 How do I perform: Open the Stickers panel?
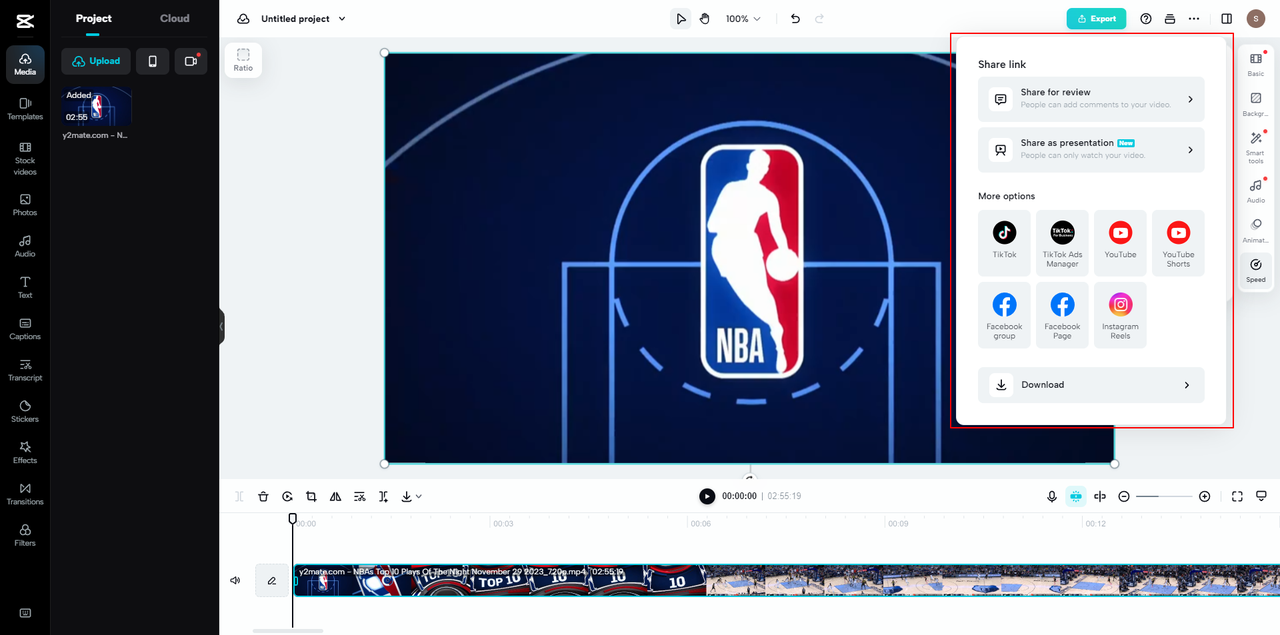point(25,411)
